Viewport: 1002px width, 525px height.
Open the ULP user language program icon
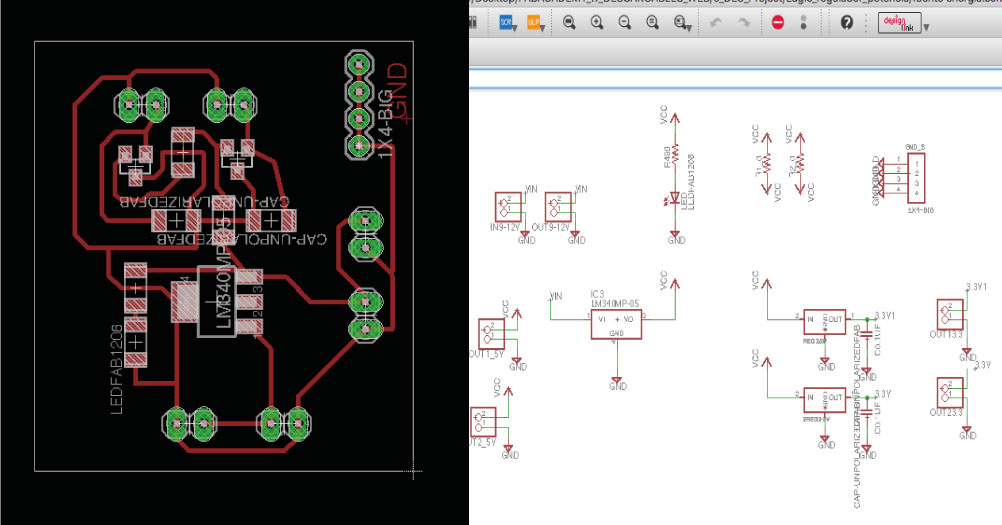point(534,23)
